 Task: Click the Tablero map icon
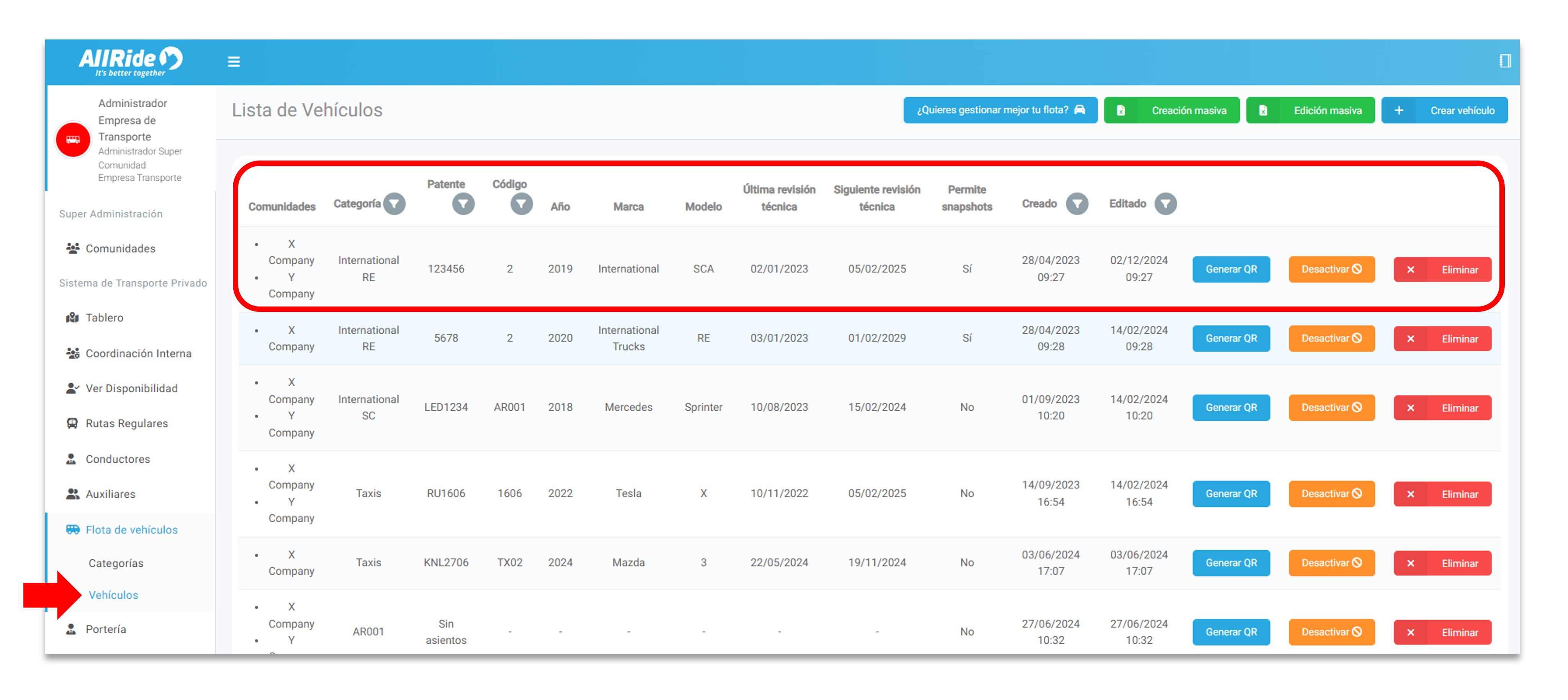pos(72,318)
